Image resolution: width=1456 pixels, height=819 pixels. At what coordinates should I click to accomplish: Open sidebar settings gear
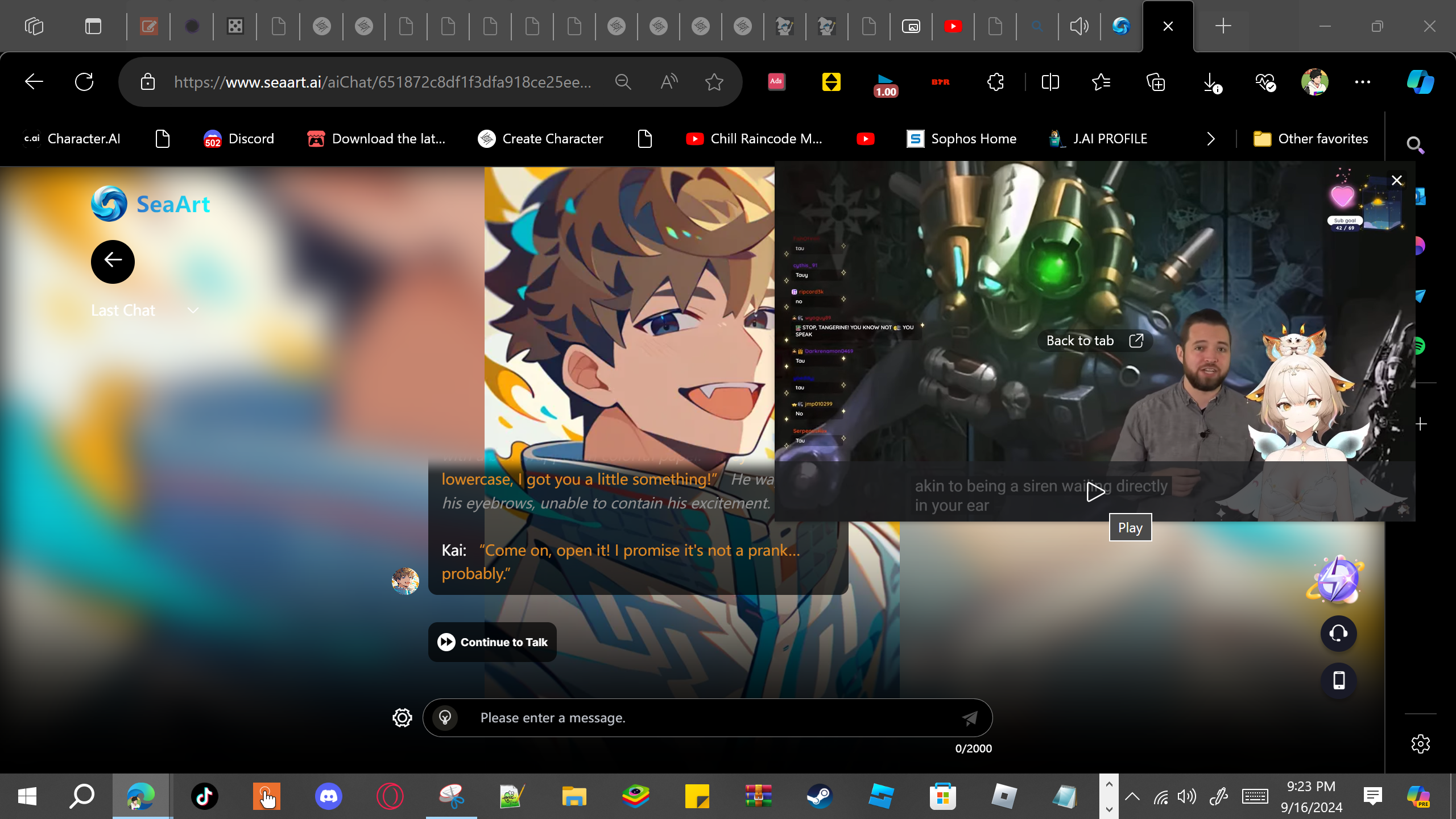click(1421, 744)
